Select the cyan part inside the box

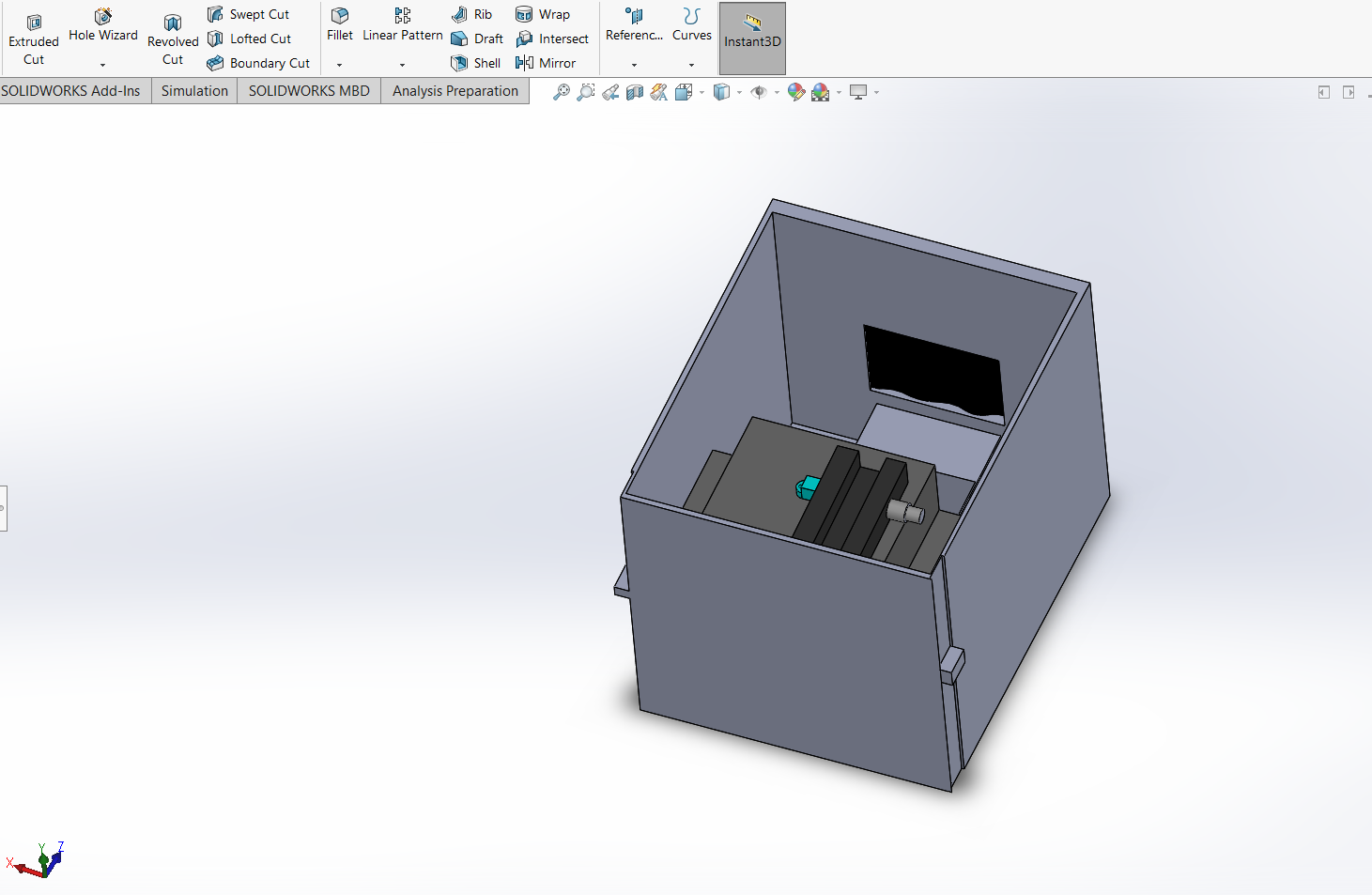click(x=809, y=486)
